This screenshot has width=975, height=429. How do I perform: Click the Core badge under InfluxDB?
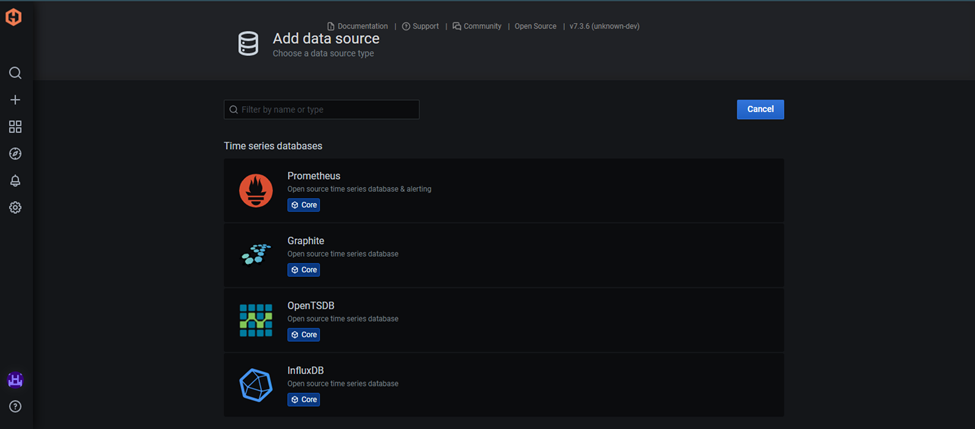click(x=303, y=399)
